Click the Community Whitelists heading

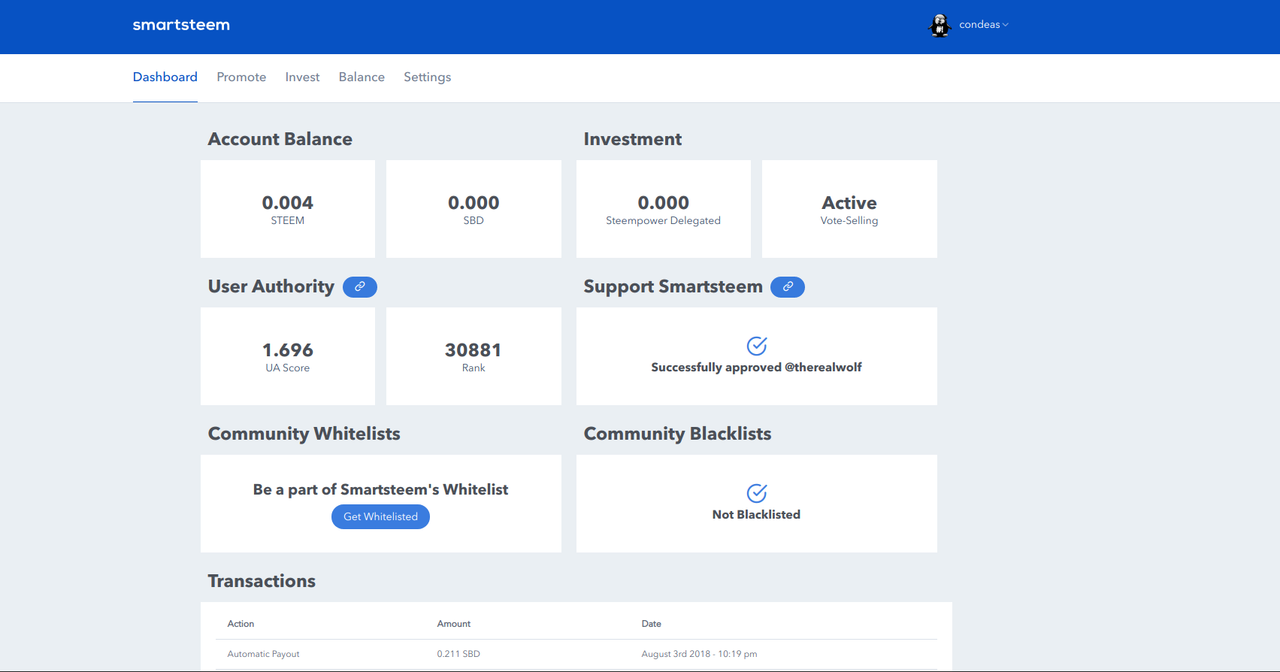(x=304, y=434)
